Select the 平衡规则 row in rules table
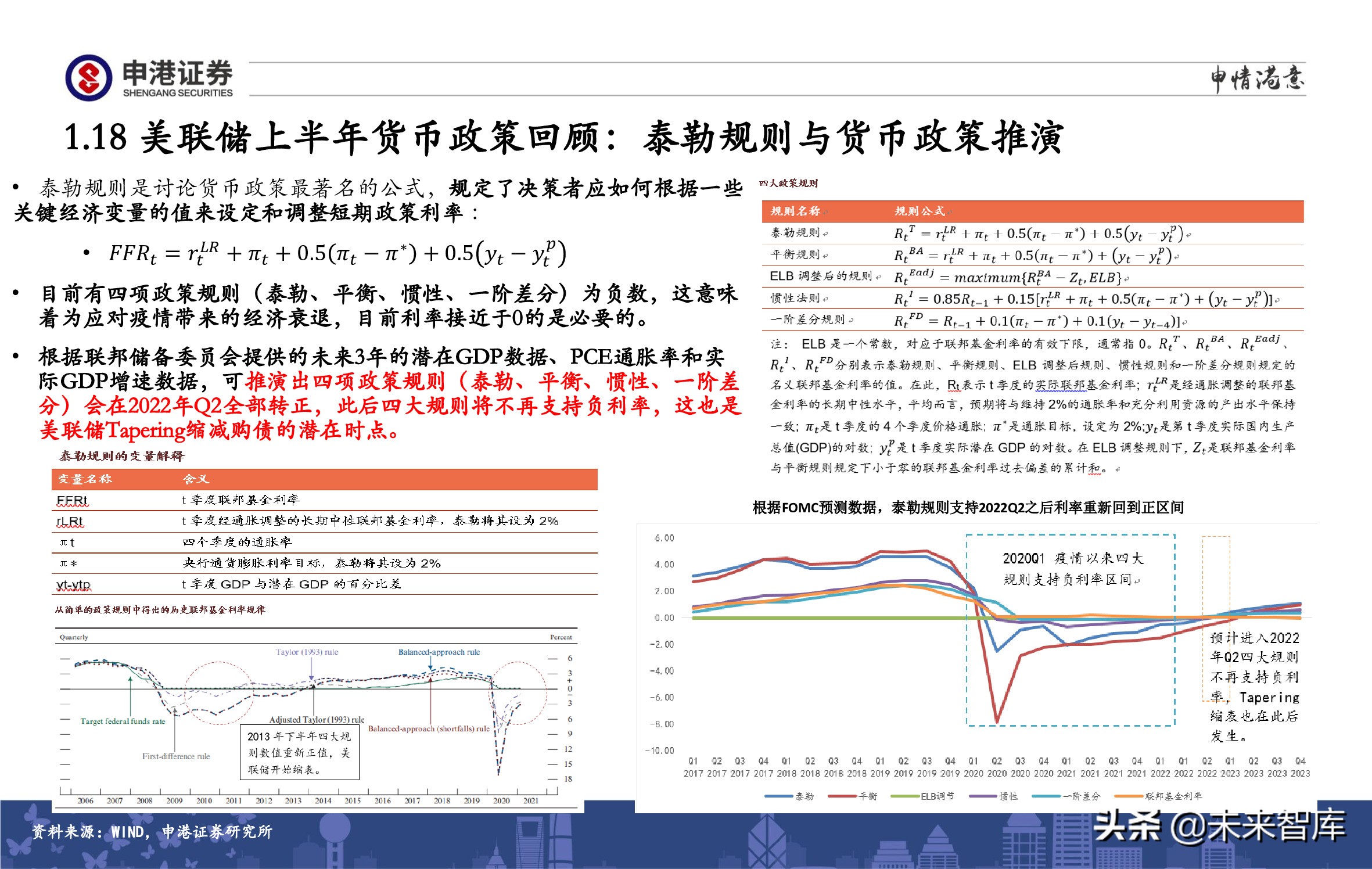Screen dimensions: 1372x869 [x=1033, y=255]
